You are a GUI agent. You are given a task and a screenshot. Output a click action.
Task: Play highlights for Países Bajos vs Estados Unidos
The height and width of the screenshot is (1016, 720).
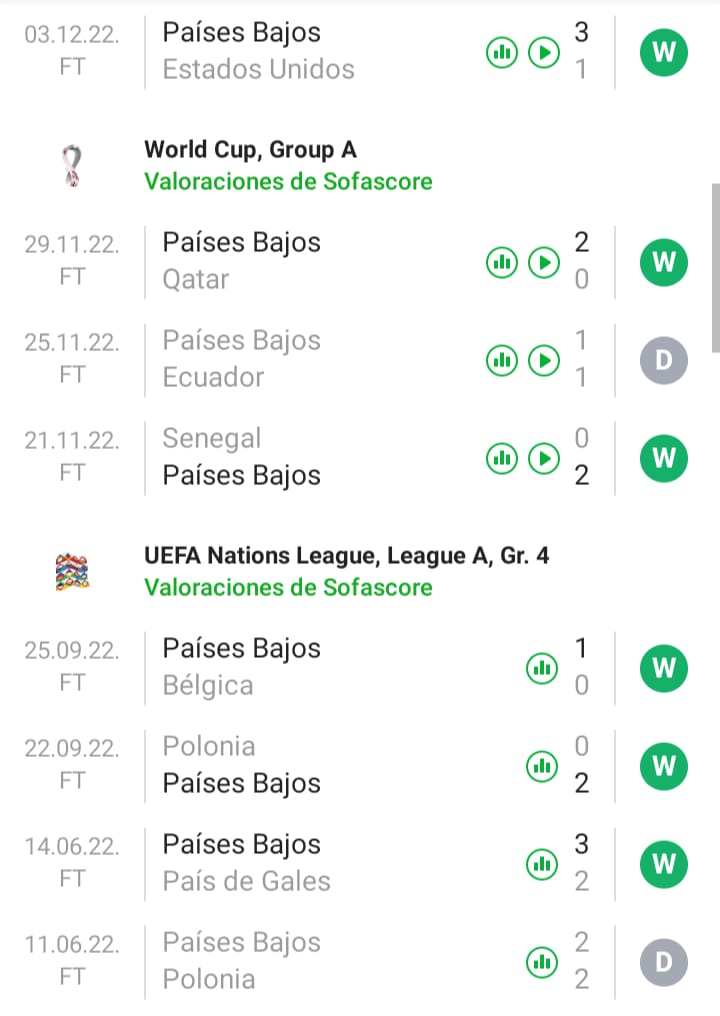point(543,51)
